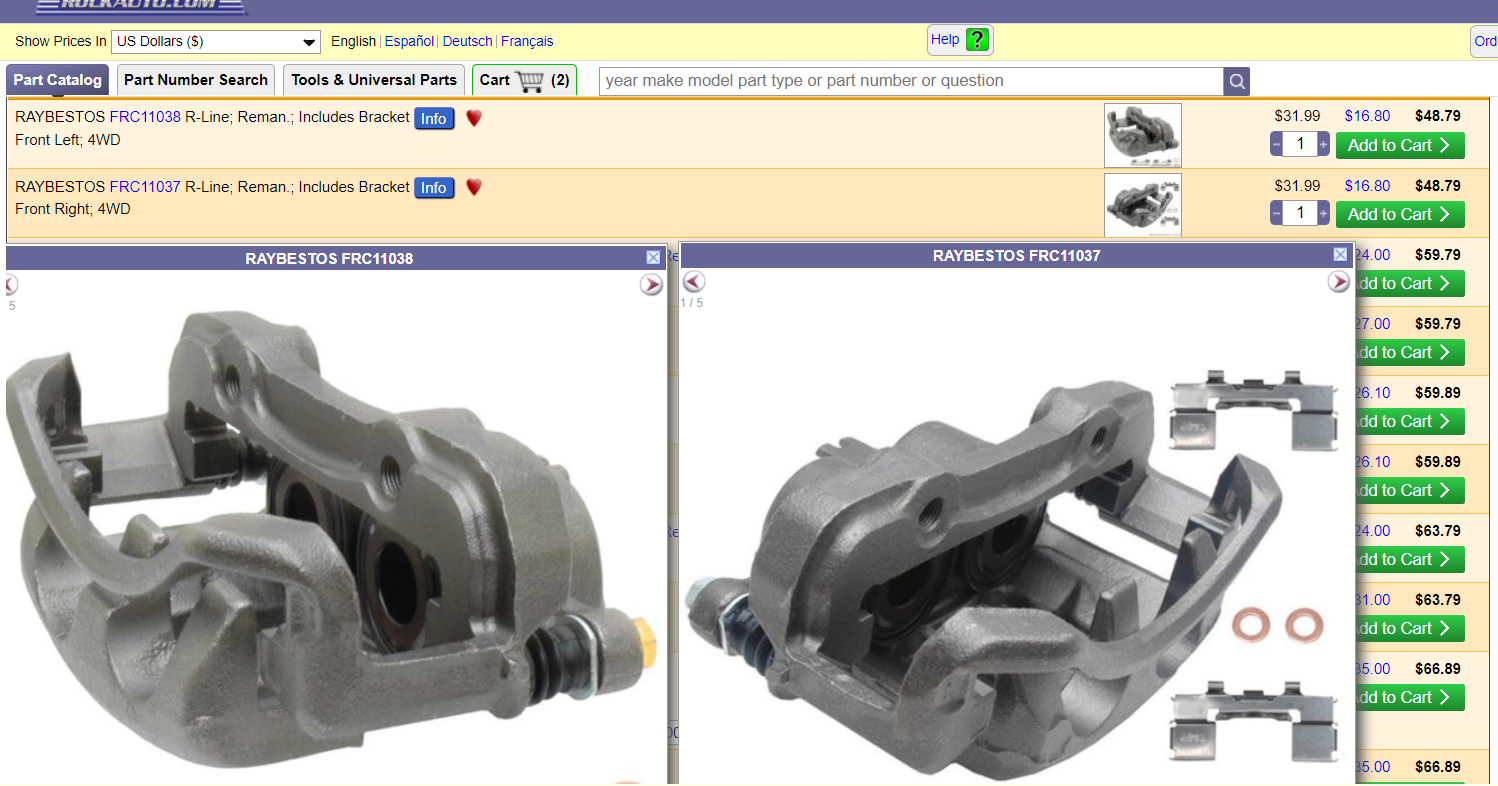Screen dimensions: 1498x786
Task: Show previous image in FRC11038 popup
Action: pyautogui.click(x=10, y=285)
